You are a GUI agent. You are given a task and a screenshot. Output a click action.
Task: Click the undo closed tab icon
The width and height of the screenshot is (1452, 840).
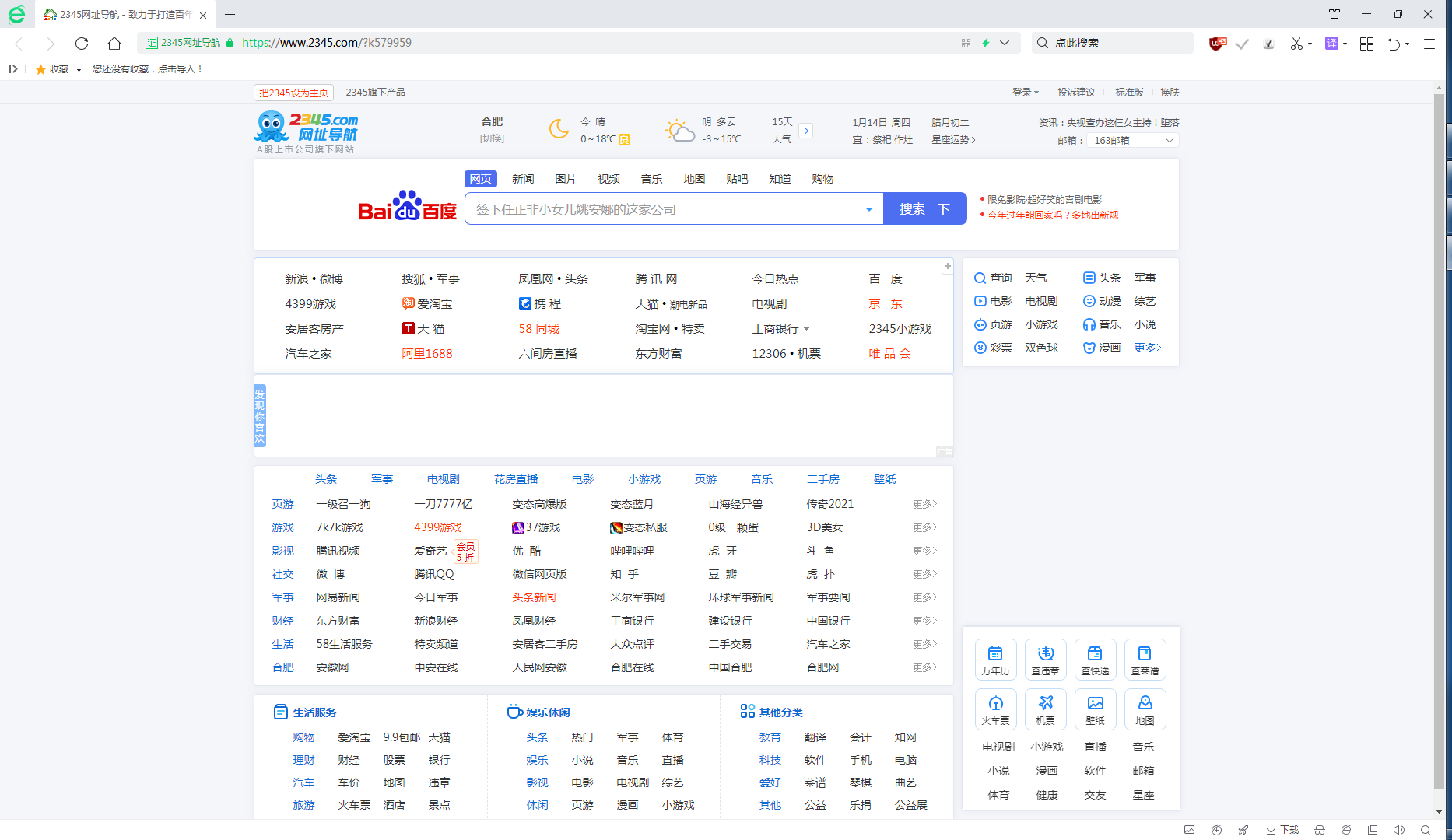[1394, 44]
